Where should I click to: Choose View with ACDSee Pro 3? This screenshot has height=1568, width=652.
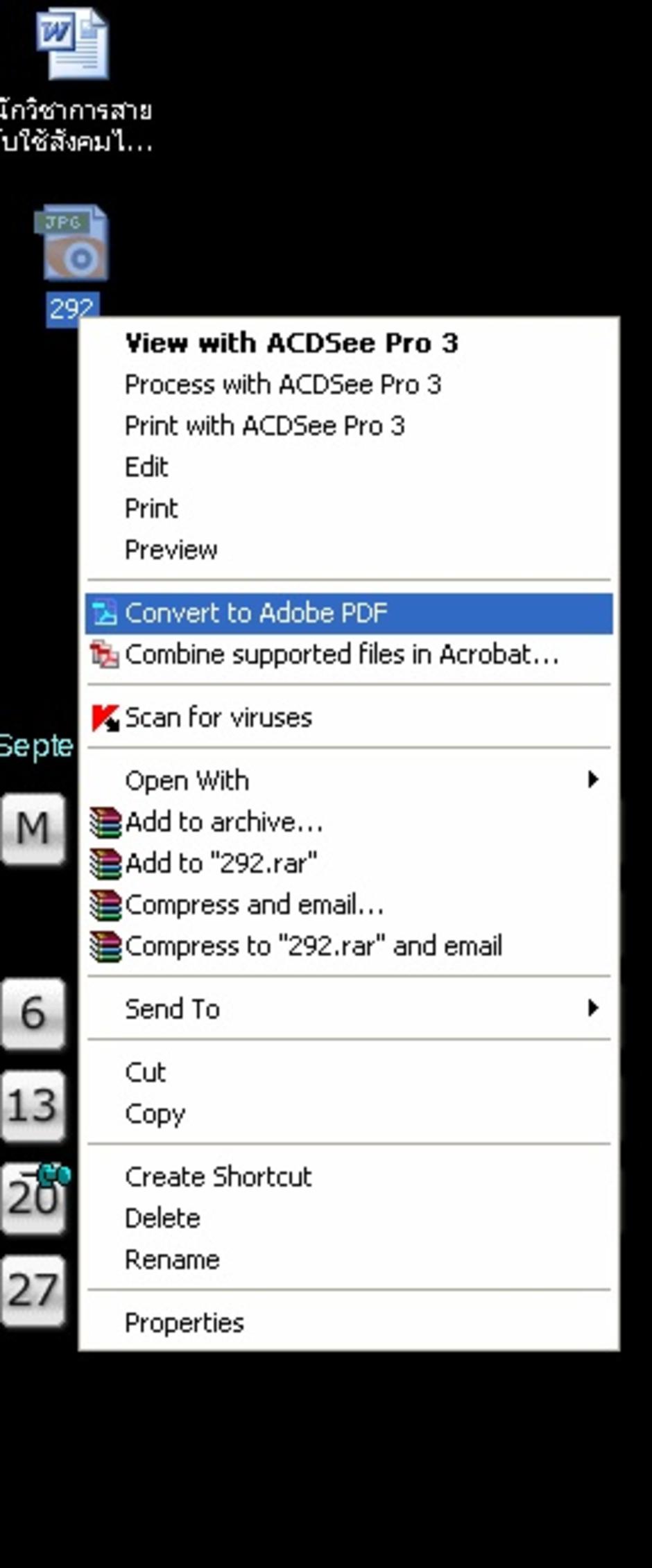[291, 343]
